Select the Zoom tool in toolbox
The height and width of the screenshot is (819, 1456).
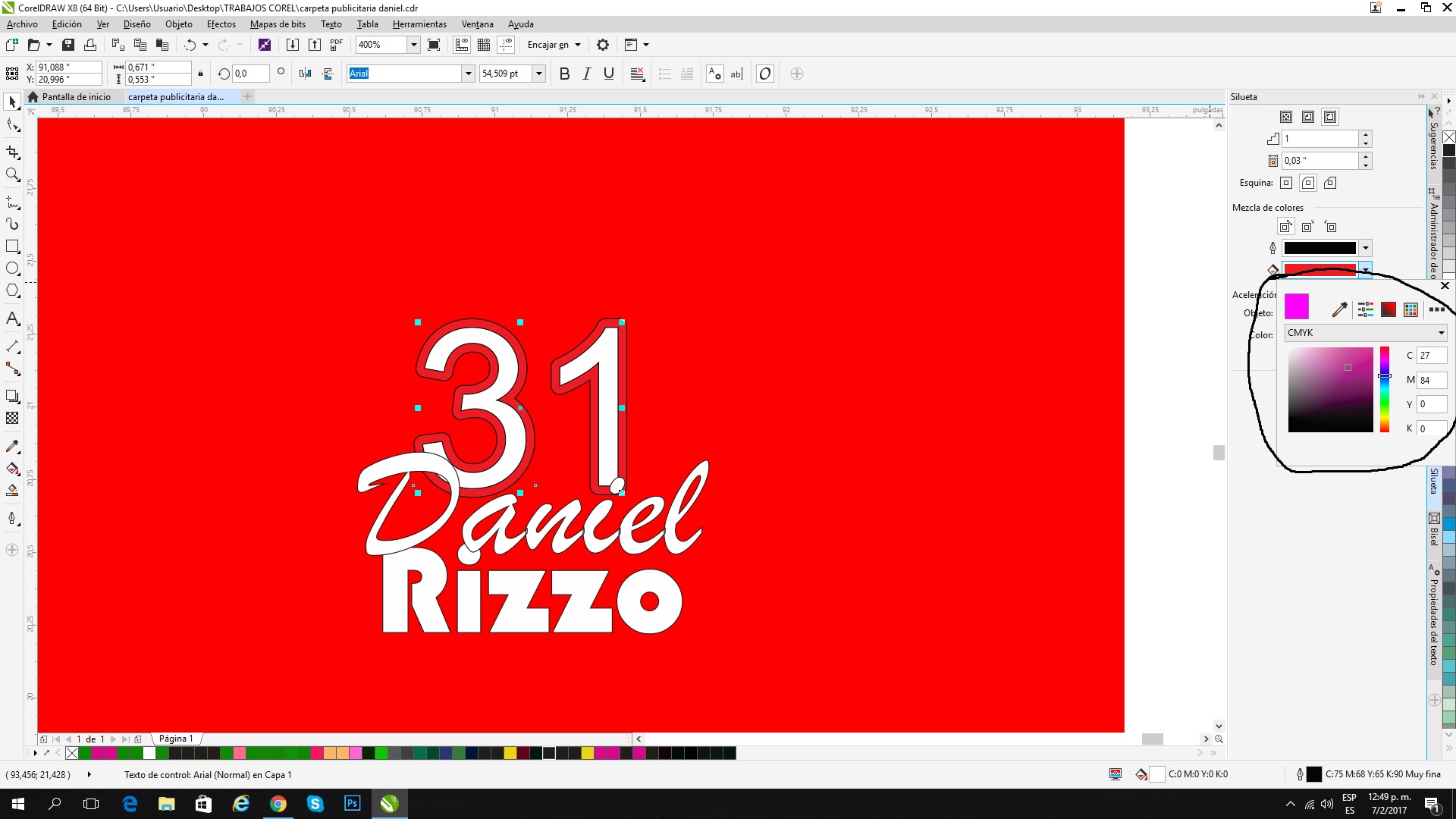click(12, 174)
